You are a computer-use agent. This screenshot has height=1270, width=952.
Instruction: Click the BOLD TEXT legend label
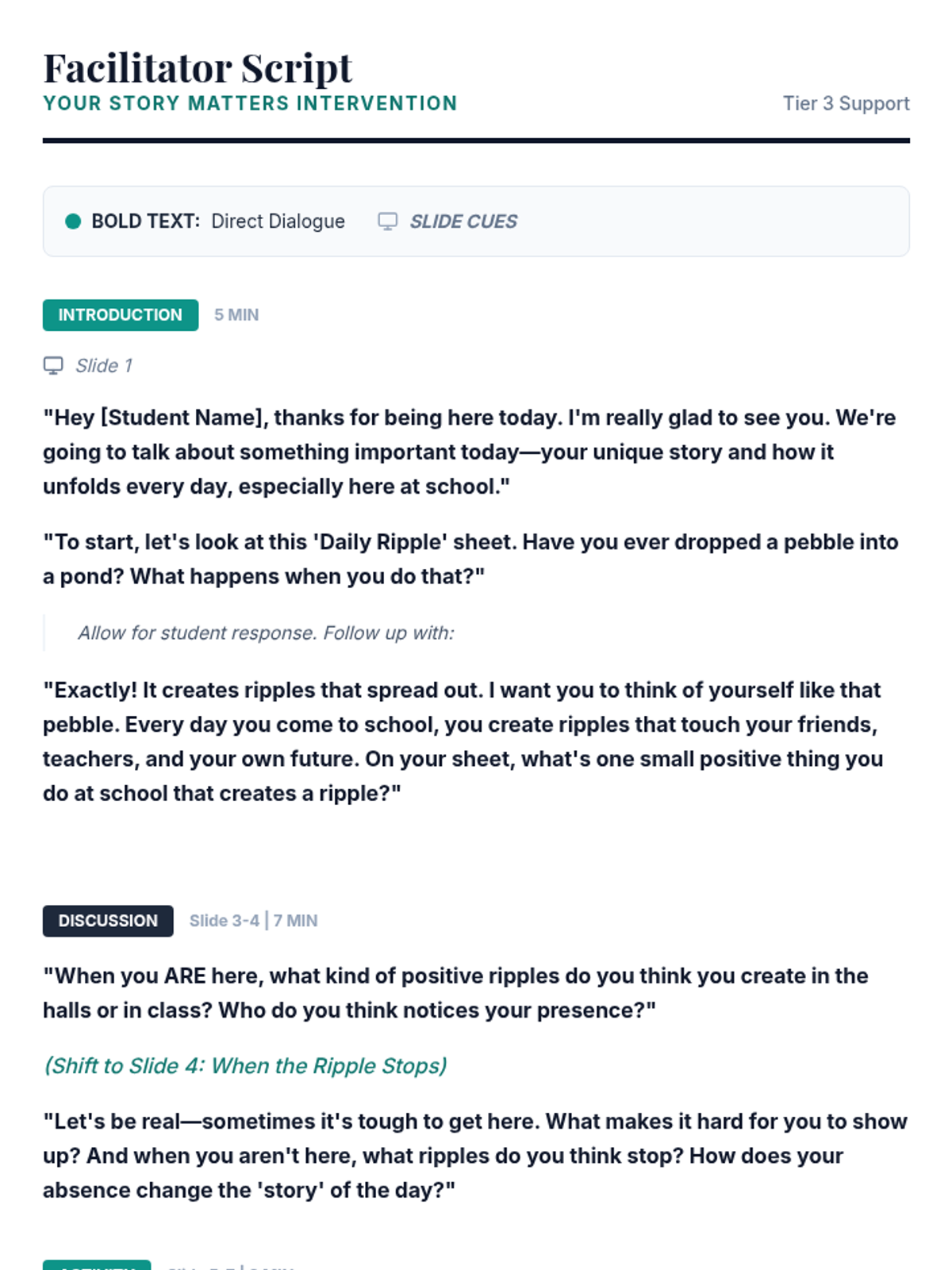point(146,221)
